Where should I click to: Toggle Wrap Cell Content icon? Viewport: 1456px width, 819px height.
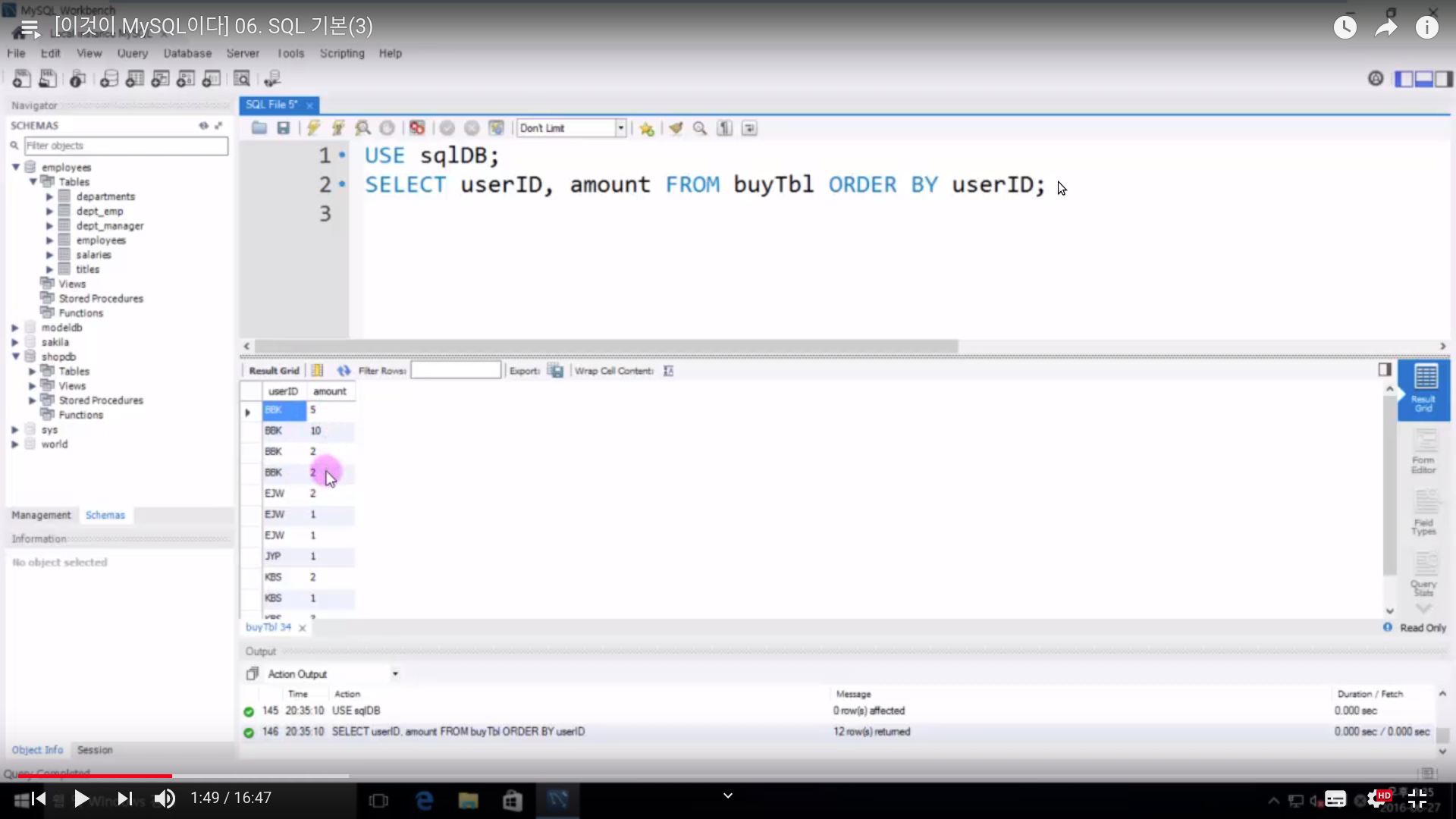click(x=668, y=371)
